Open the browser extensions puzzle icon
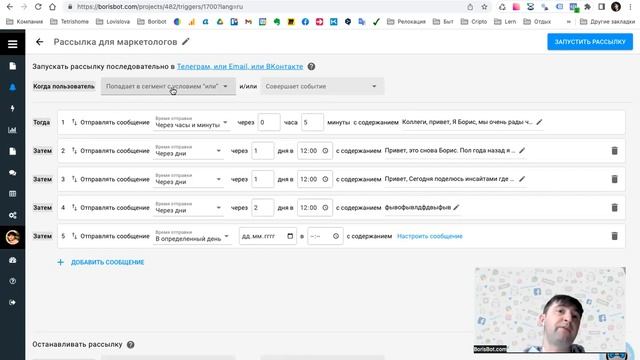The width and height of the screenshot is (640, 360). 587,7
